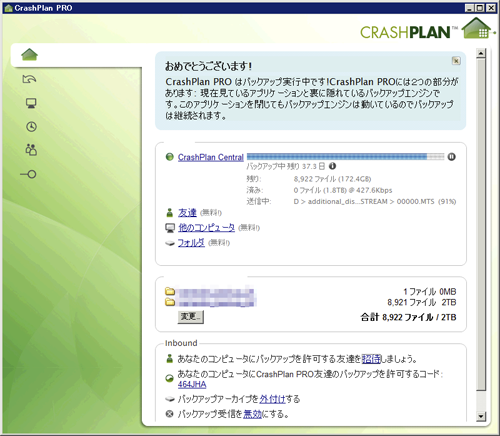Click the 外付け link for backup archive
The width and height of the screenshot is (500, 436).
click(x=272, y=399)
